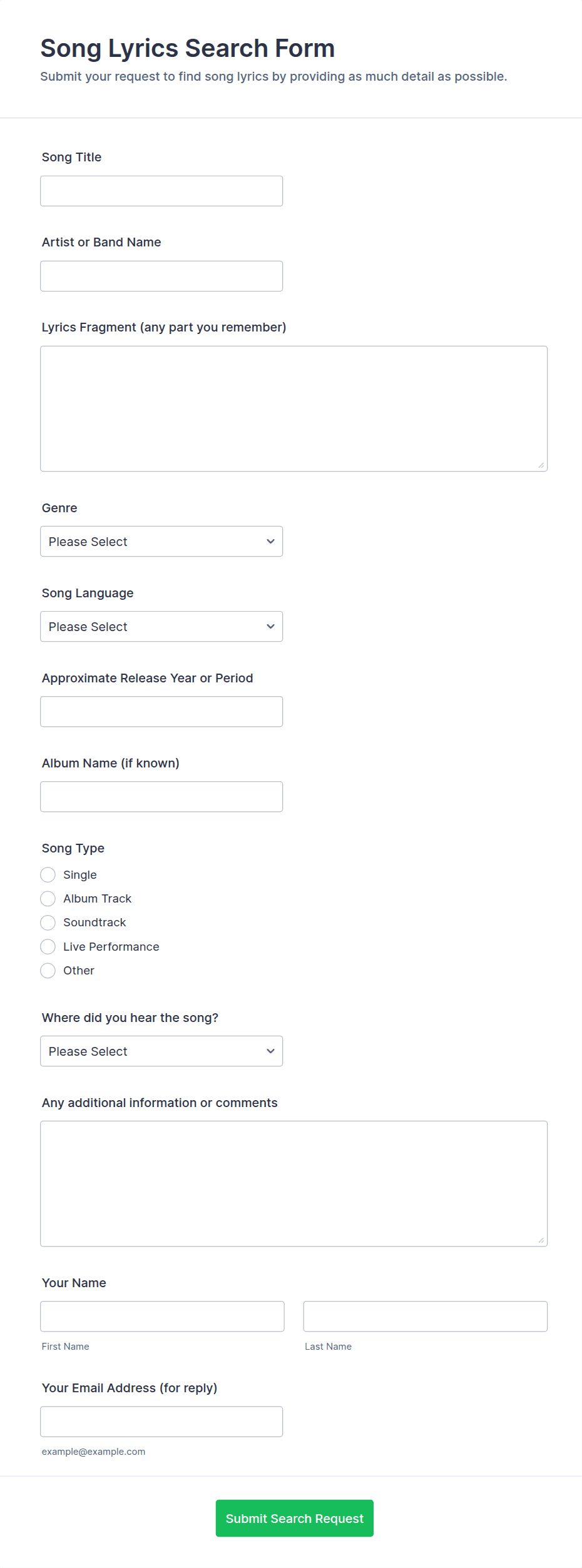The image size is (582, 1568).
Task: Click the First Name input field
Action: [x=162, y=1316]
